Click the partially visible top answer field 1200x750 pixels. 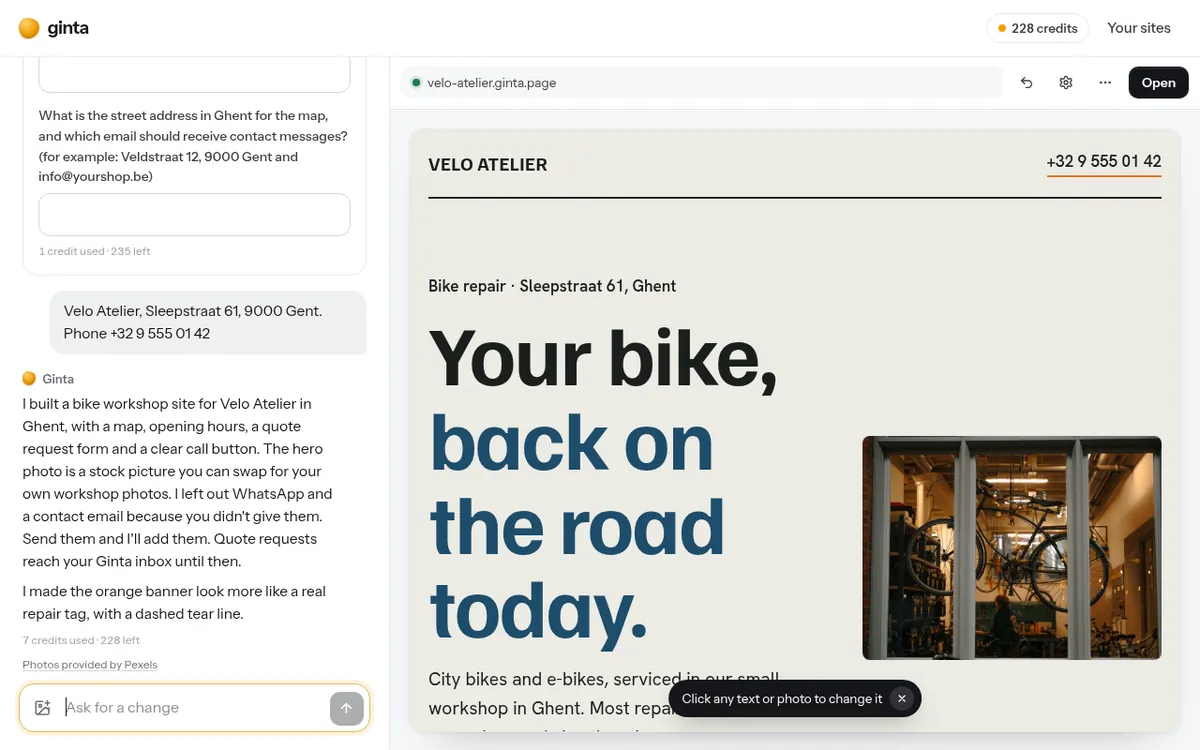[194, 75]
